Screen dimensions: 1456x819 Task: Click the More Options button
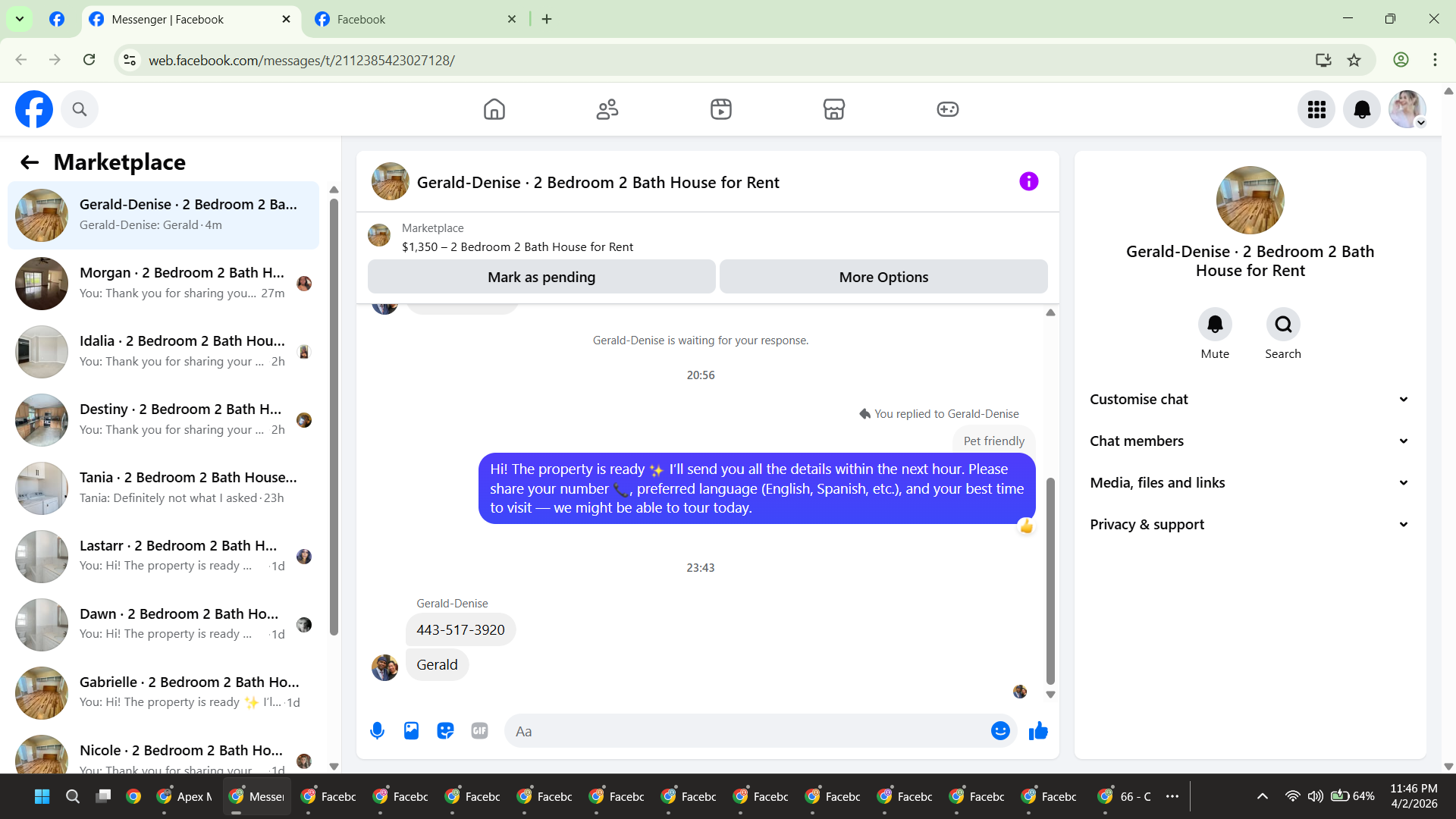tap(883, 277)
